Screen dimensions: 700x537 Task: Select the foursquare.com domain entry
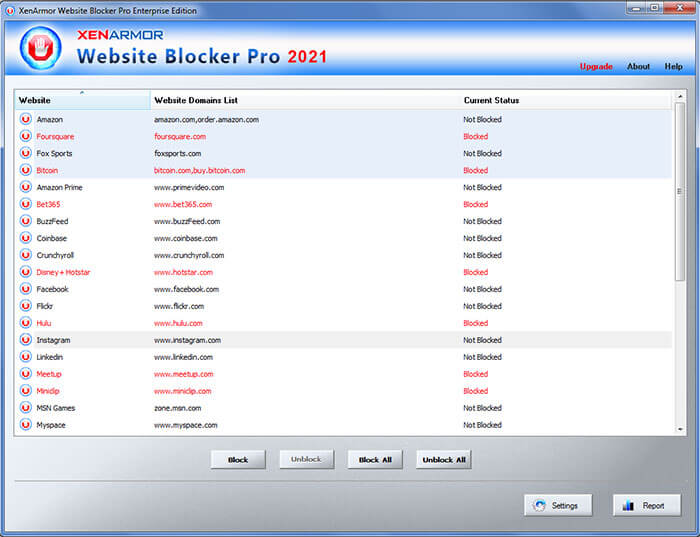pos(180,136)
